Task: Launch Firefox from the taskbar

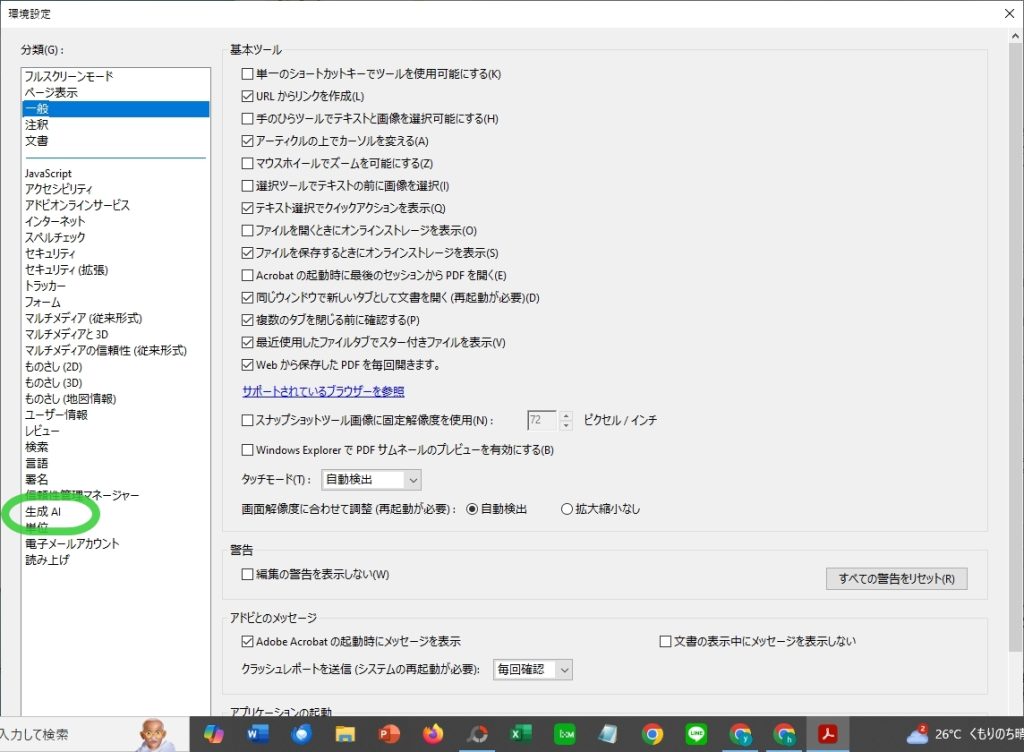Action: pyautogui.click(x=432, y=735)
